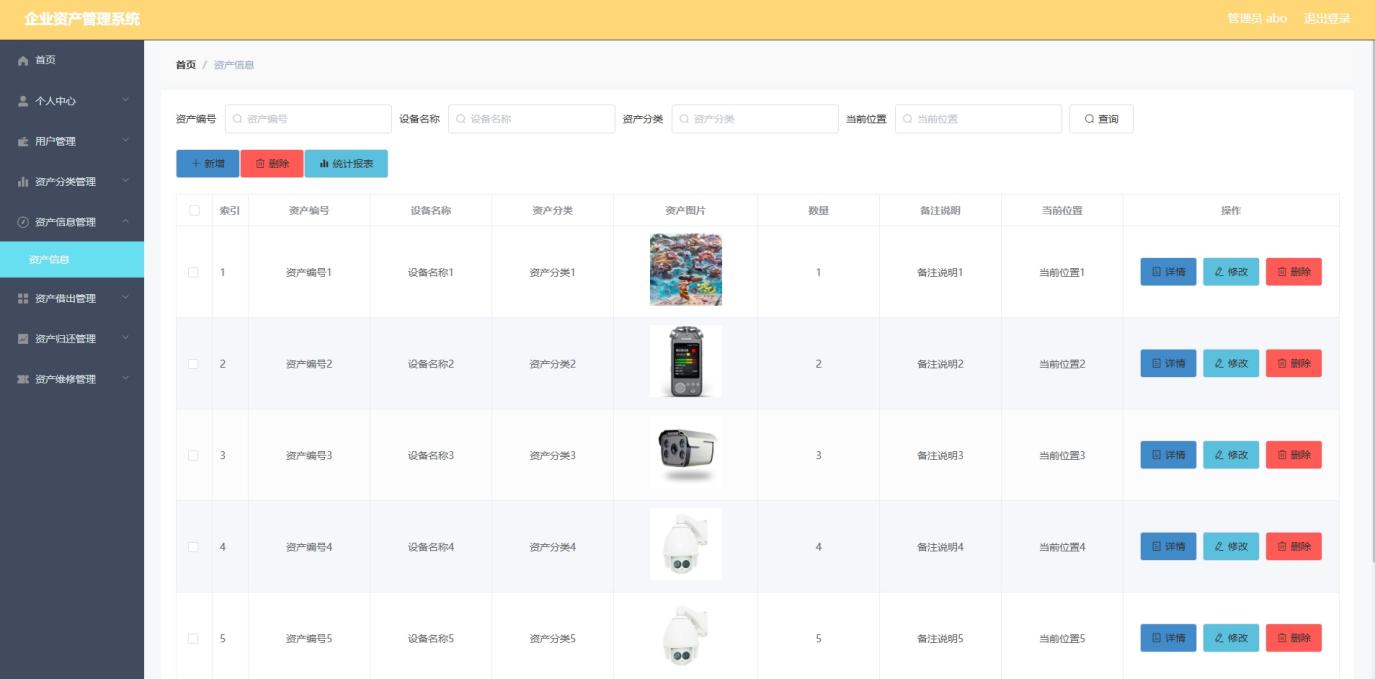The image size is (1375, 679).
Task: Click 详情 for 资产编号2
Action: coord(1166,363)
